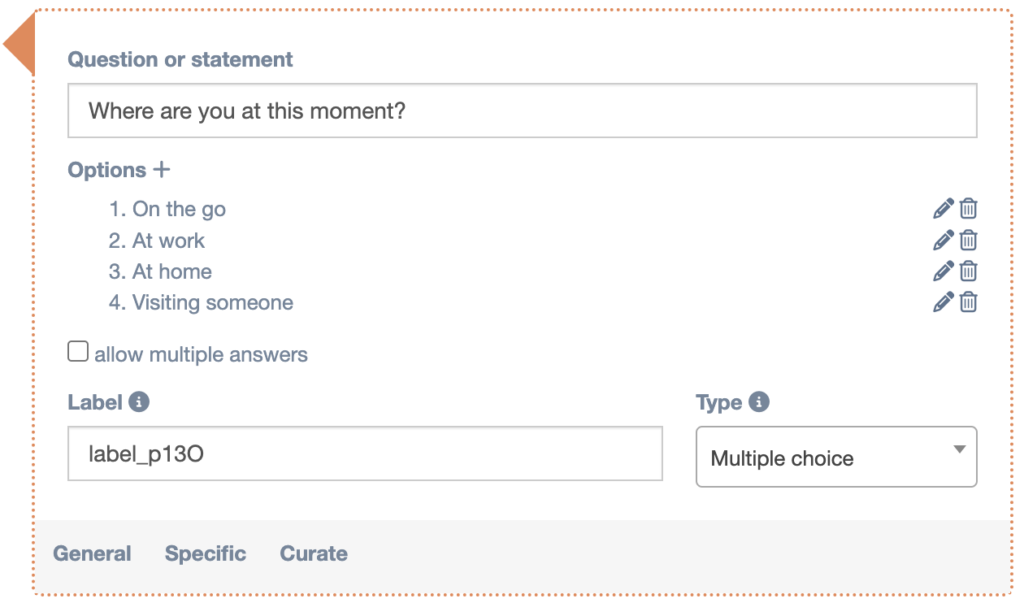
Task: Edit the 'Visiting someone' option
Action: point(943,302)
